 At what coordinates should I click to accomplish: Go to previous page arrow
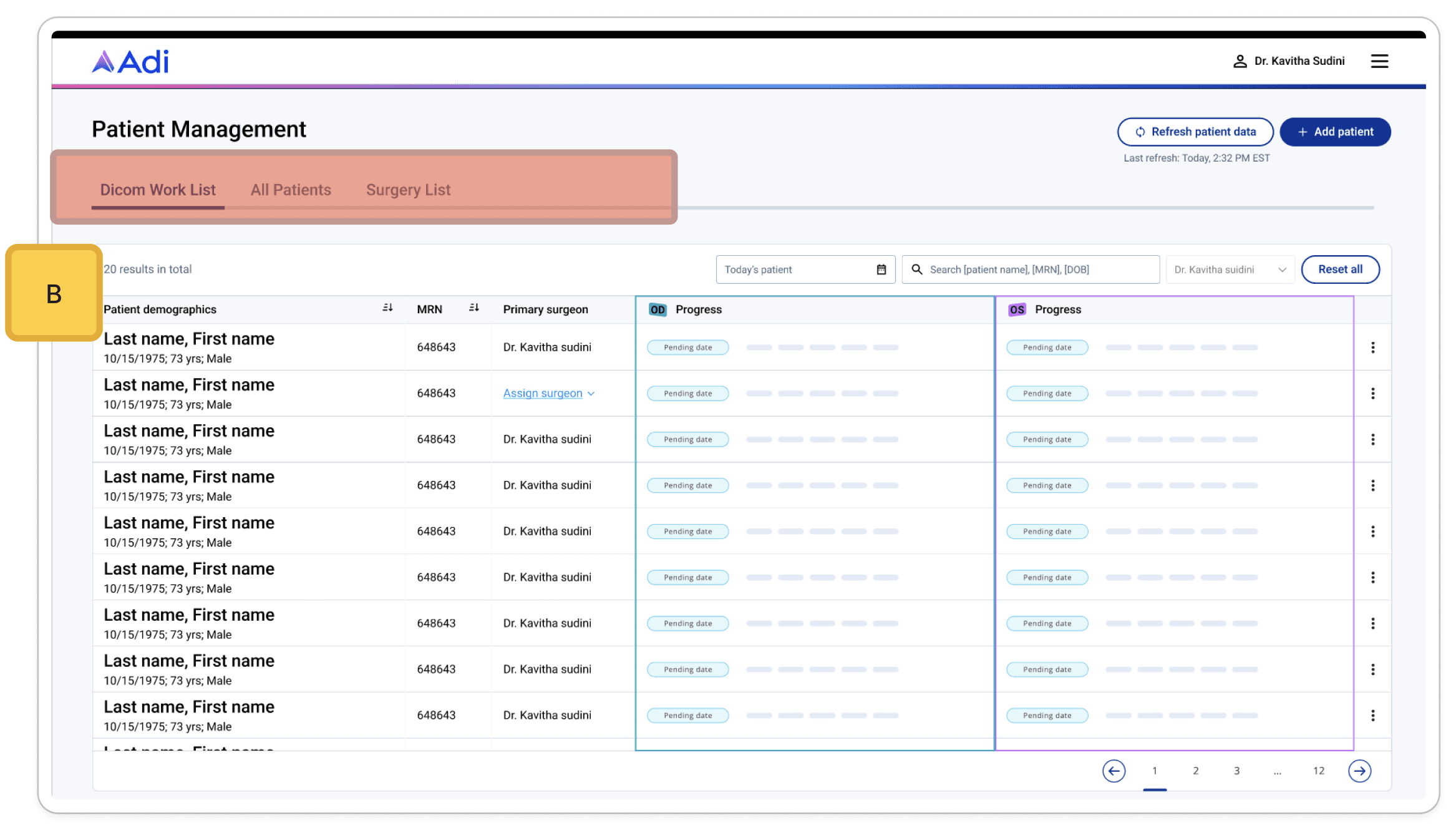point(1114,771)
